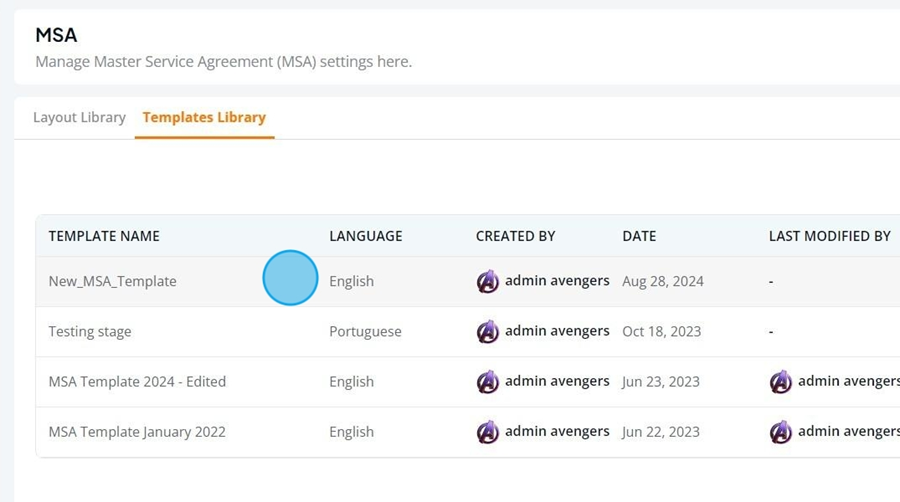Click the avatar icon in New_MSA_Template row

pos(488,281)
